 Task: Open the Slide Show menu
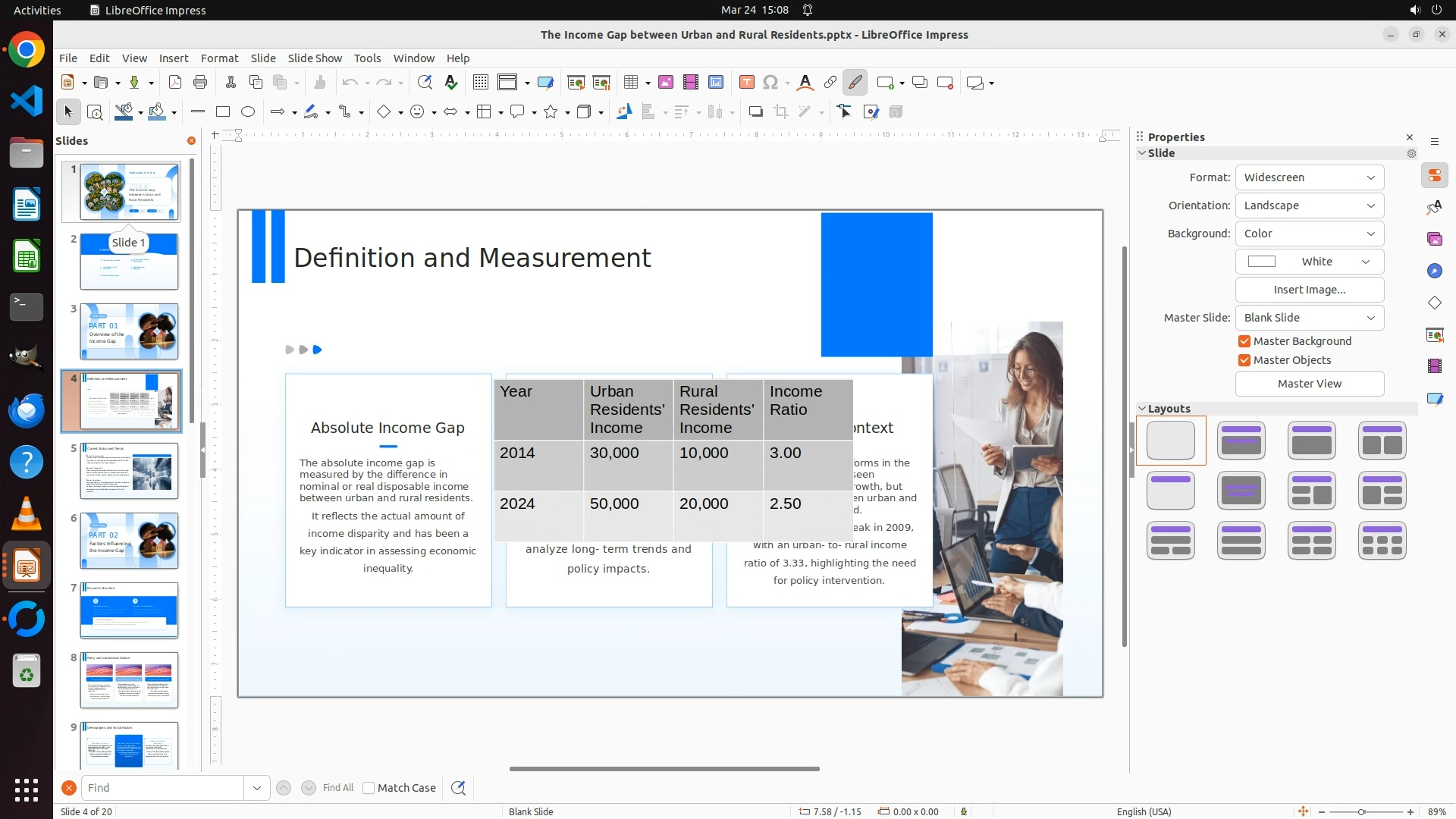click(315, 58)
